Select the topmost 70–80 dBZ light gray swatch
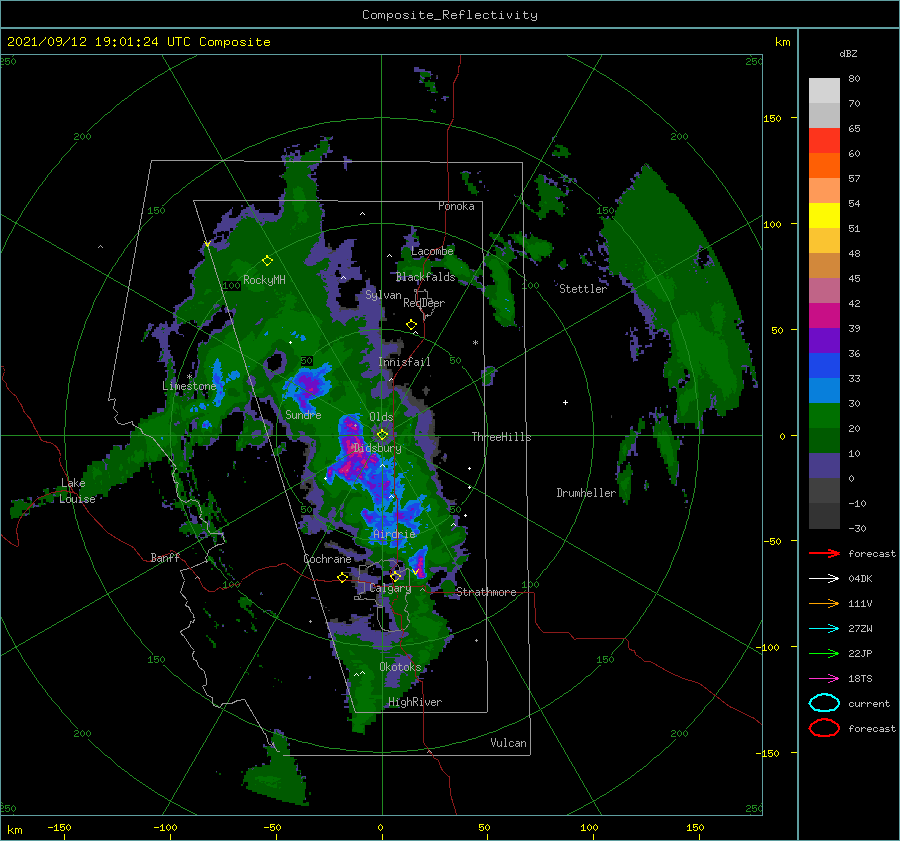900x841 pixels. pos(824,91)
